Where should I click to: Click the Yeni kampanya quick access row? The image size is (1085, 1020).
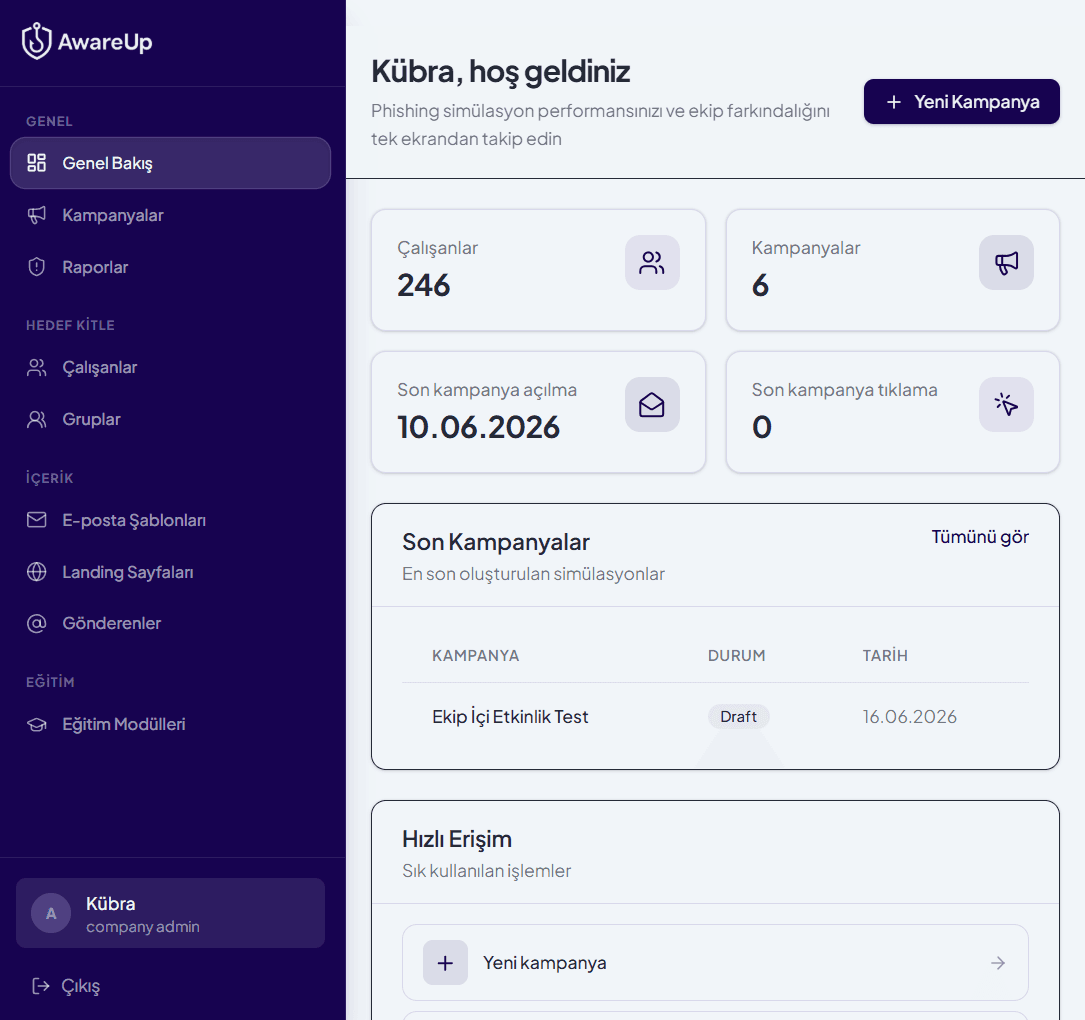[715, 963]
